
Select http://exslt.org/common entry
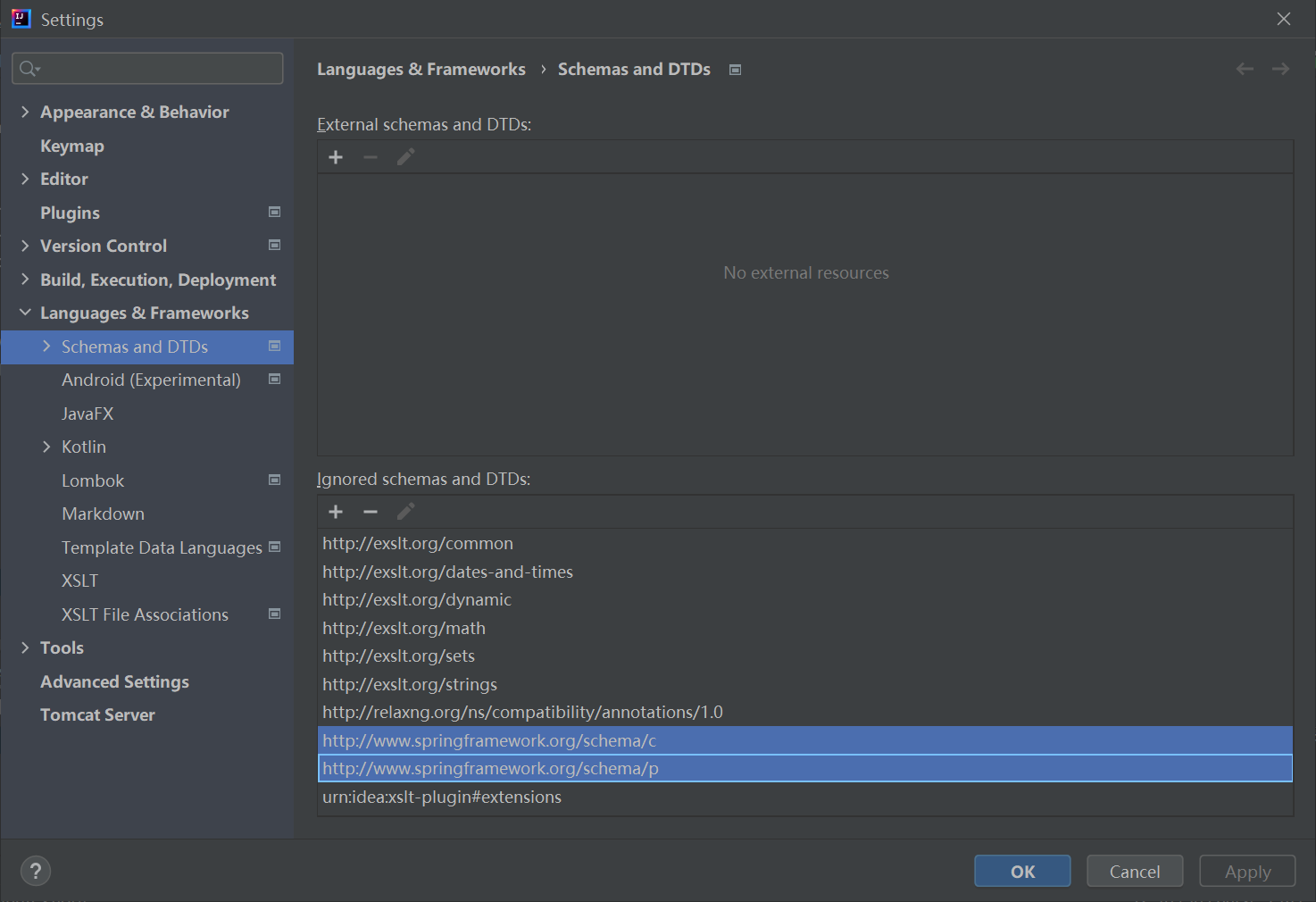coord(805,543)
